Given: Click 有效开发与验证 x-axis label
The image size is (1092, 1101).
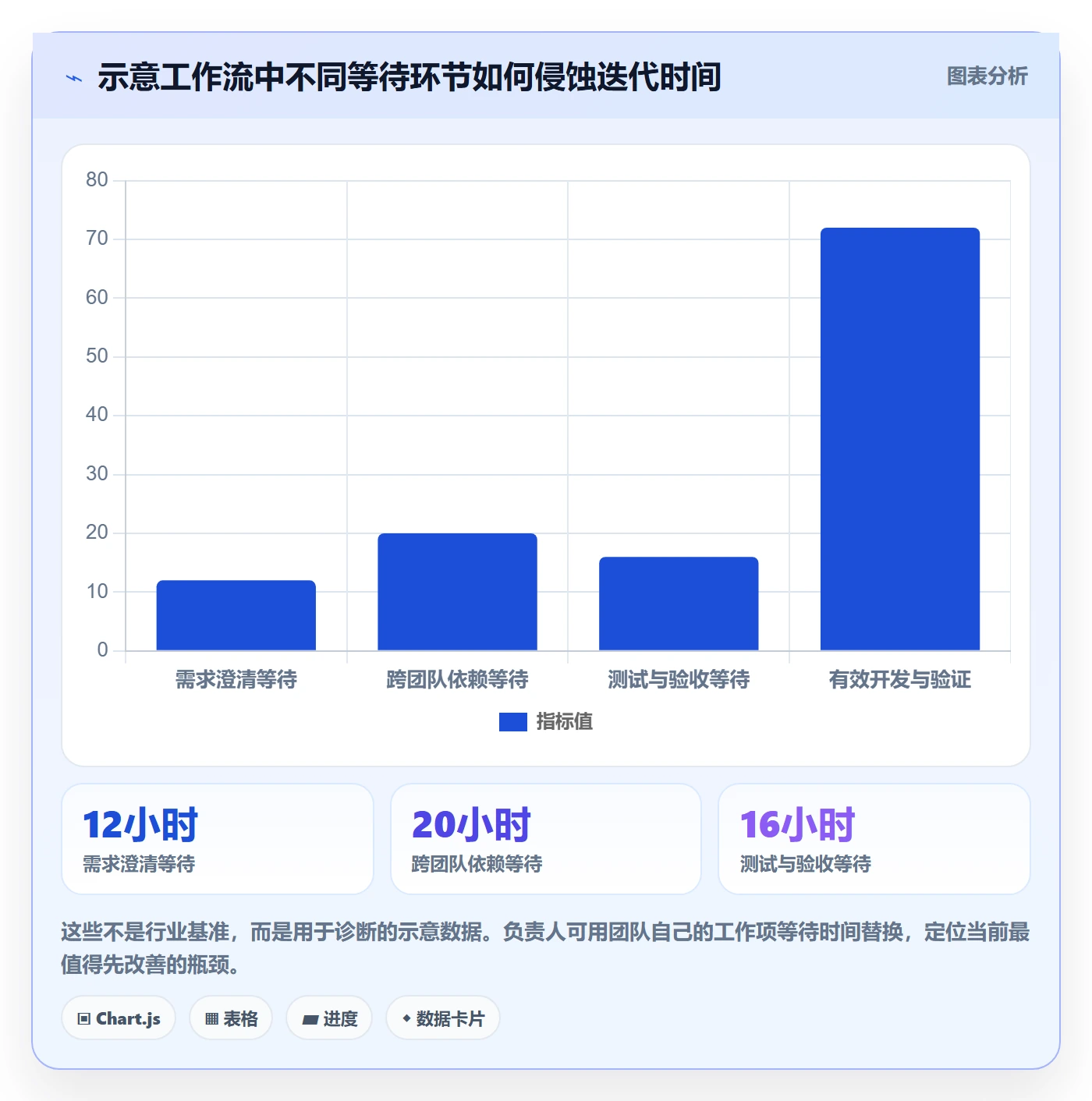Looking at the screenshot, I should click(900, 680).
